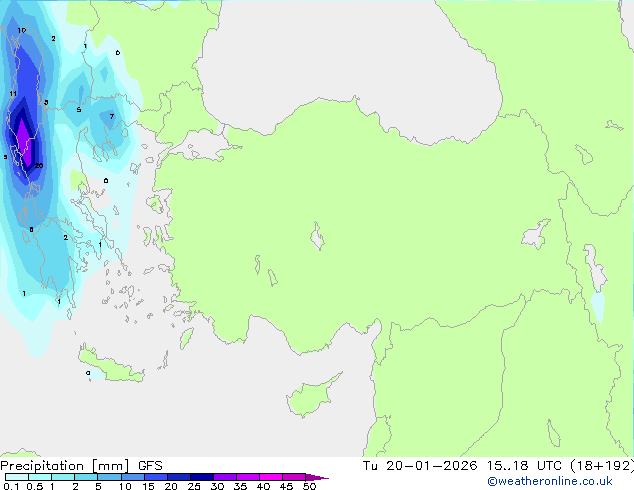Click the '25' legend scale label
The image size is (634, 490).
(x=194, y=486)
